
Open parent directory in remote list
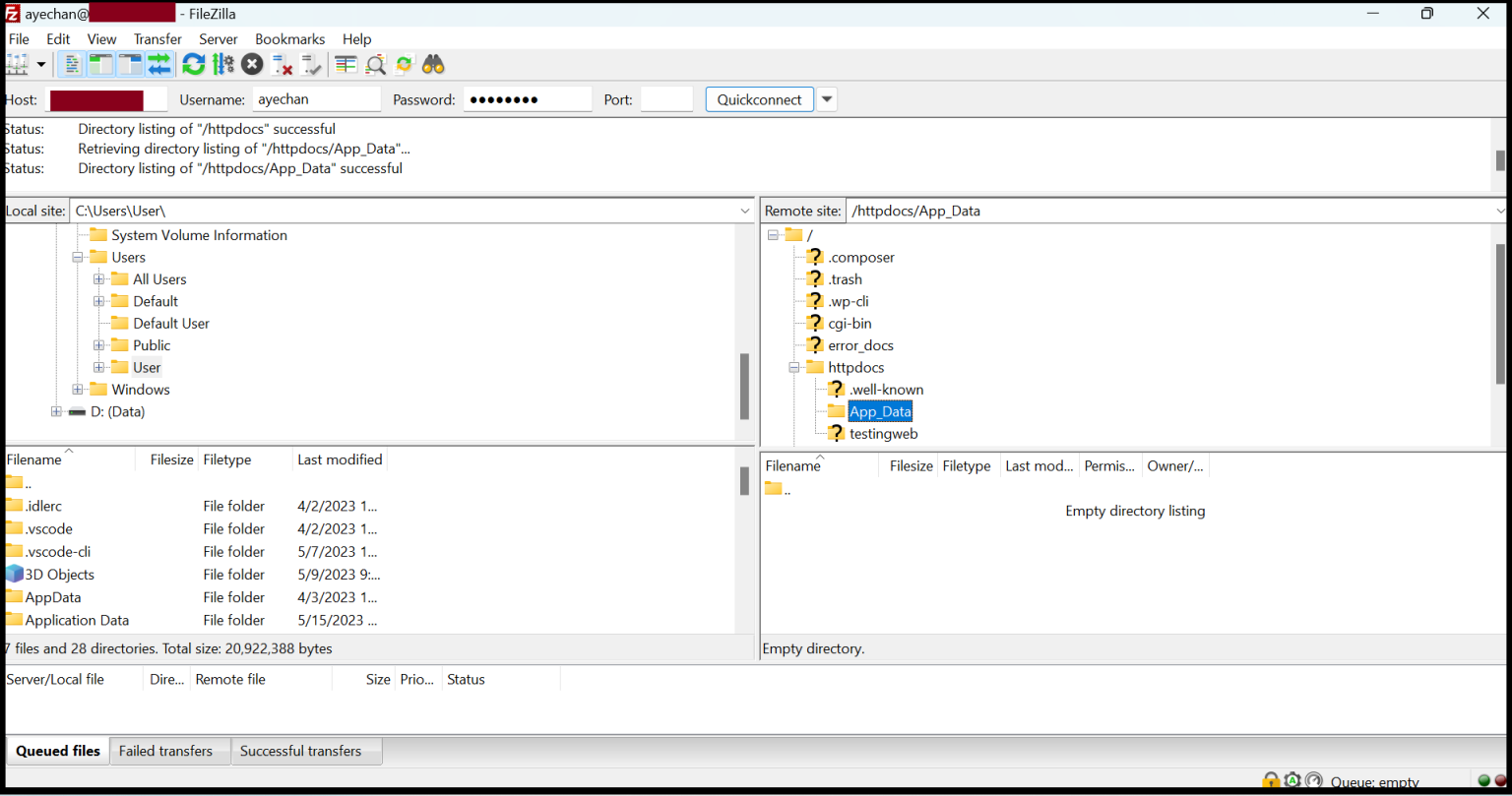(x=777, y=489)
